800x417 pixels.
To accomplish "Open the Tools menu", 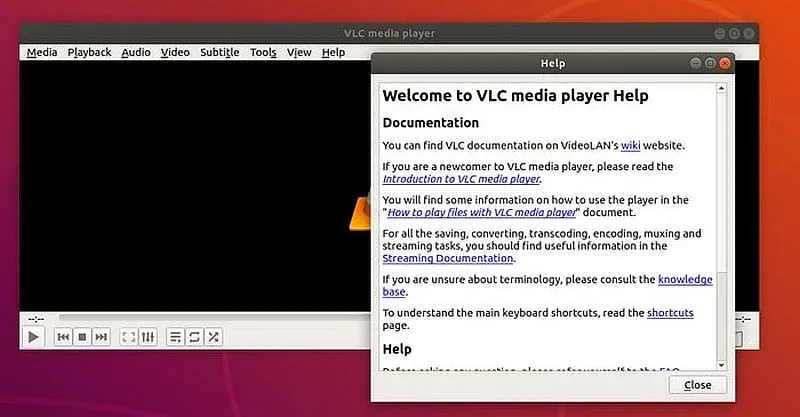I will point(263,53).
